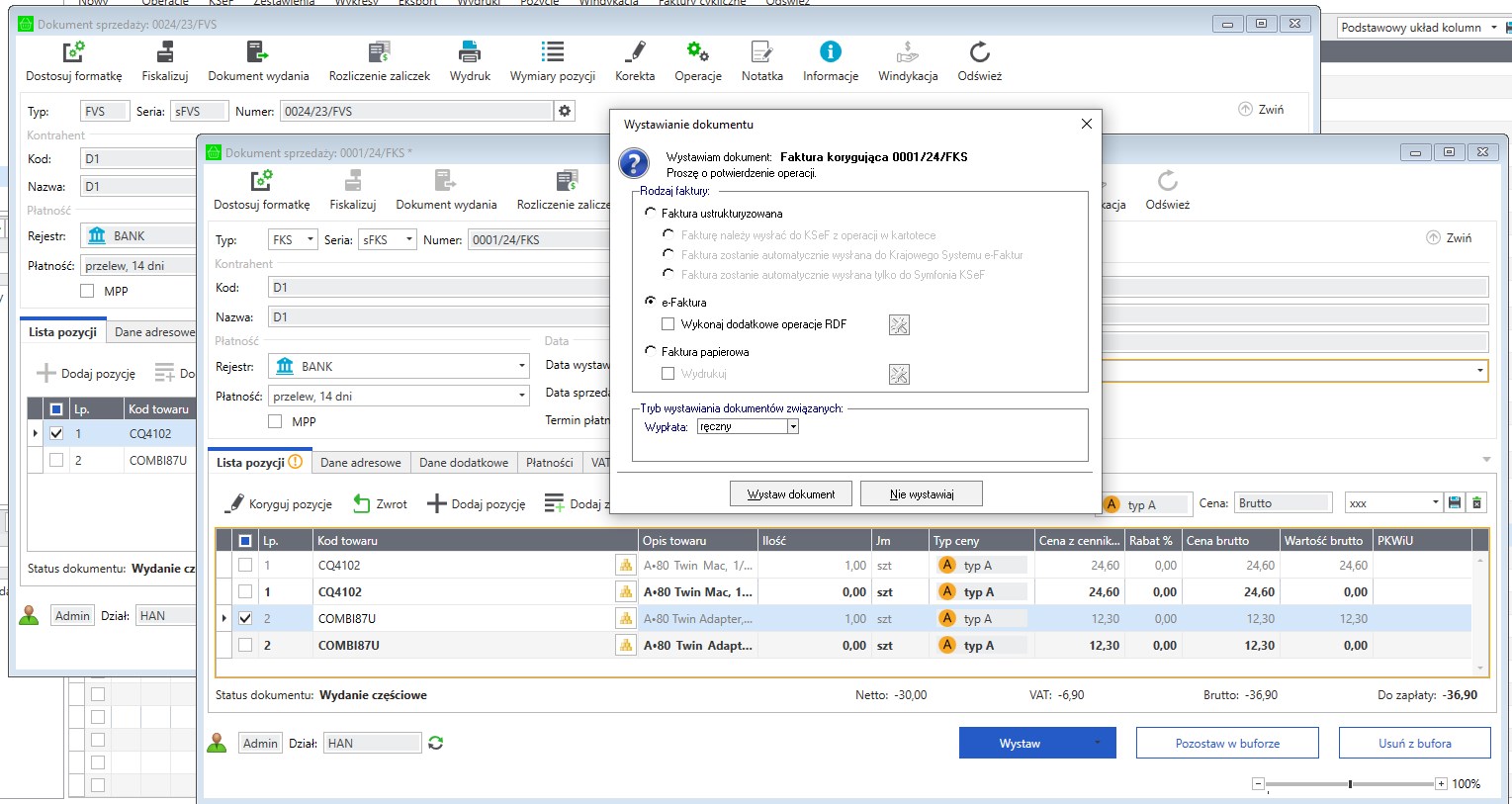Click Wymiary pozycji list icon
The height and width of the screenshot is (804, 1512).
(552, 52)
